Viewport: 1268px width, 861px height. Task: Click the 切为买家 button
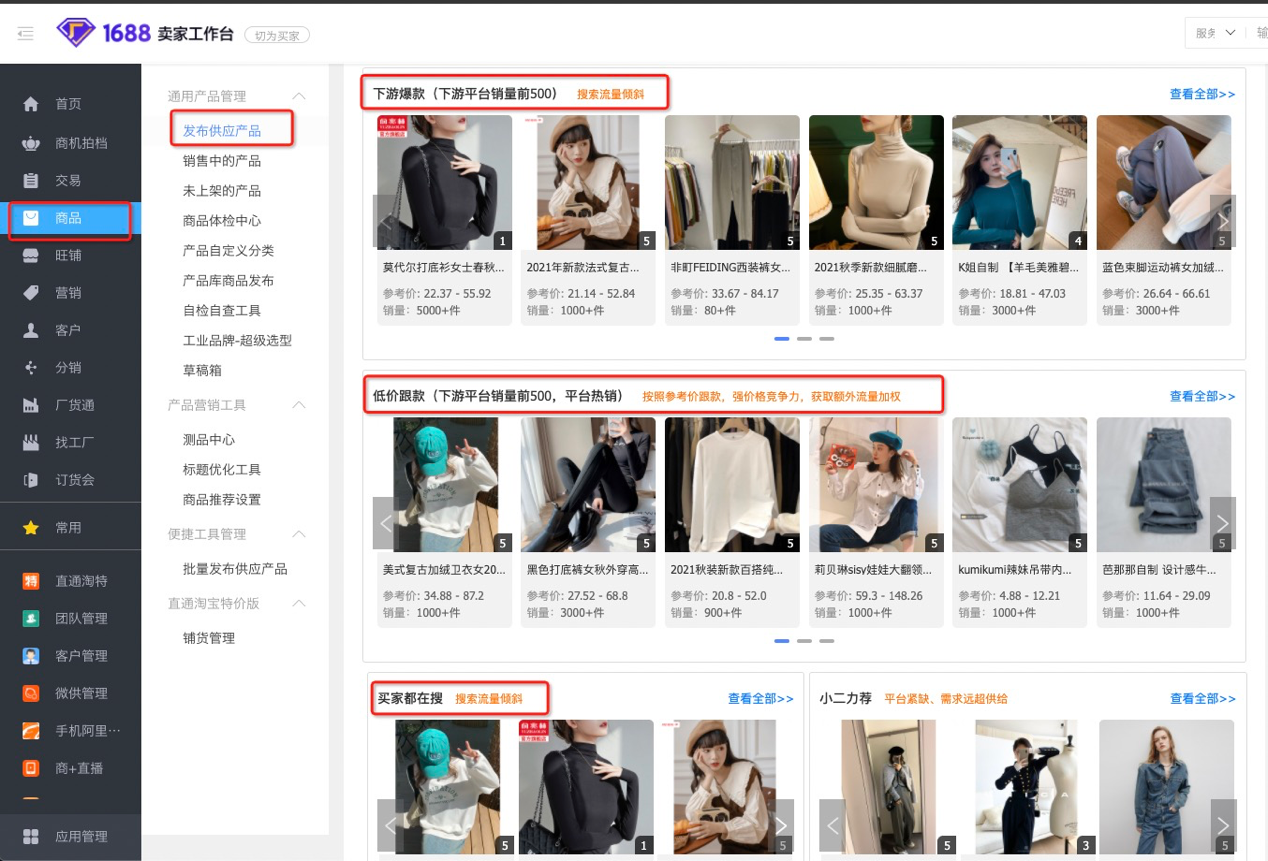point(277,33)
